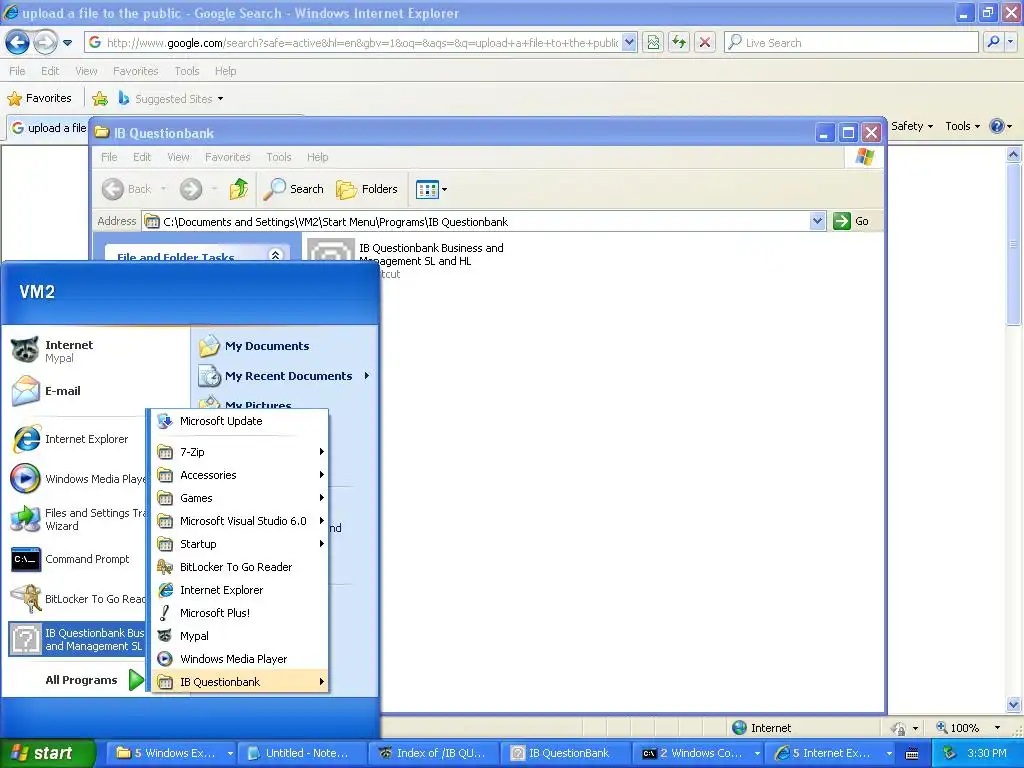This screenshot has height=768, width=1024.
Task: Launch Windows Media Player from Start menu left pane
Action: tap(77, 479)
